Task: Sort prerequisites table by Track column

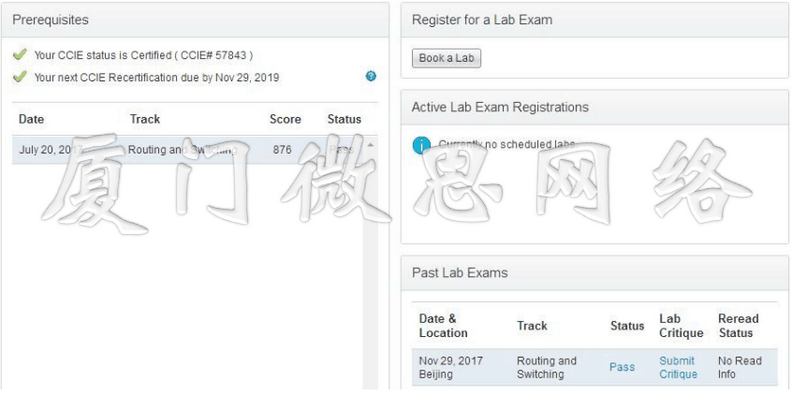Action: click(x=145, y=119)
